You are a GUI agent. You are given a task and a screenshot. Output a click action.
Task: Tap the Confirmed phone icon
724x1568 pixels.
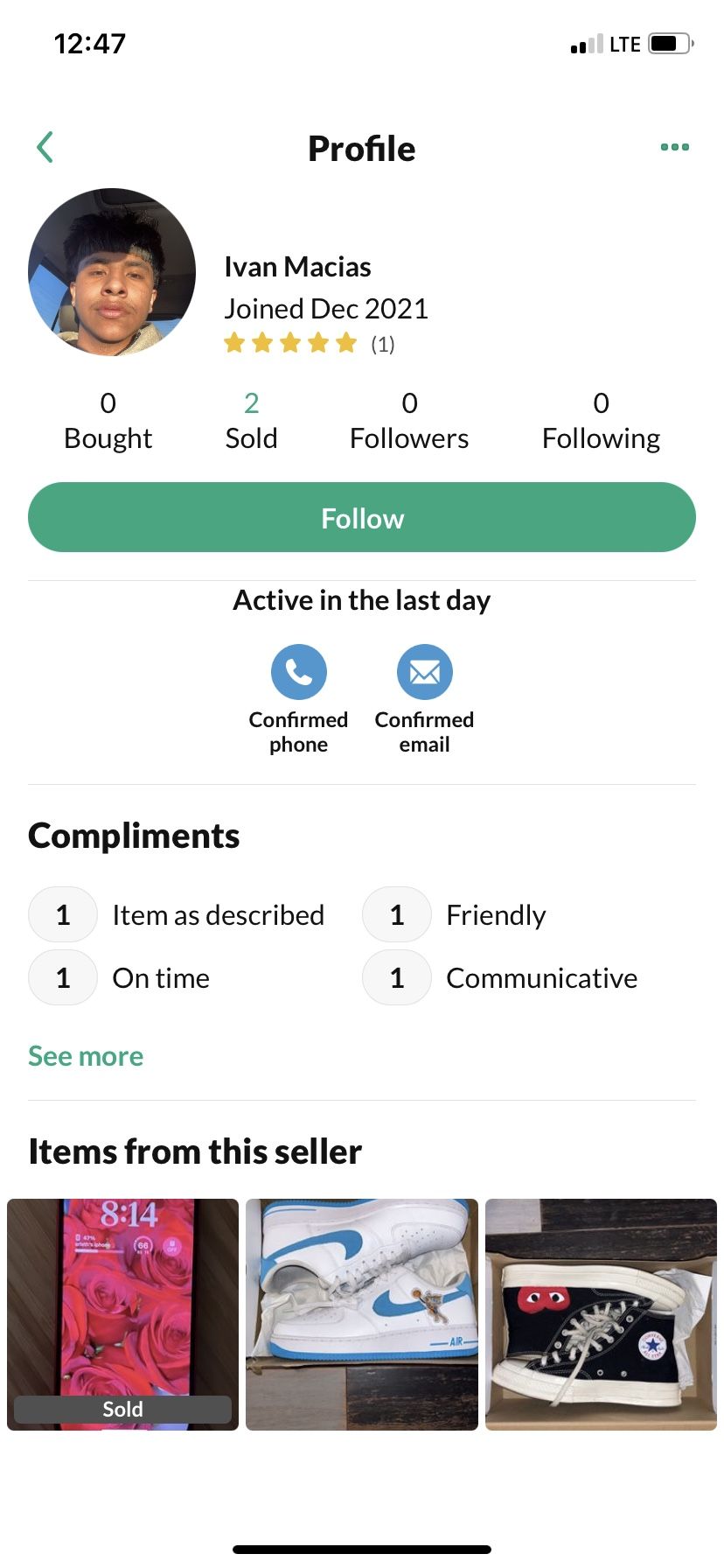(298, 672)
